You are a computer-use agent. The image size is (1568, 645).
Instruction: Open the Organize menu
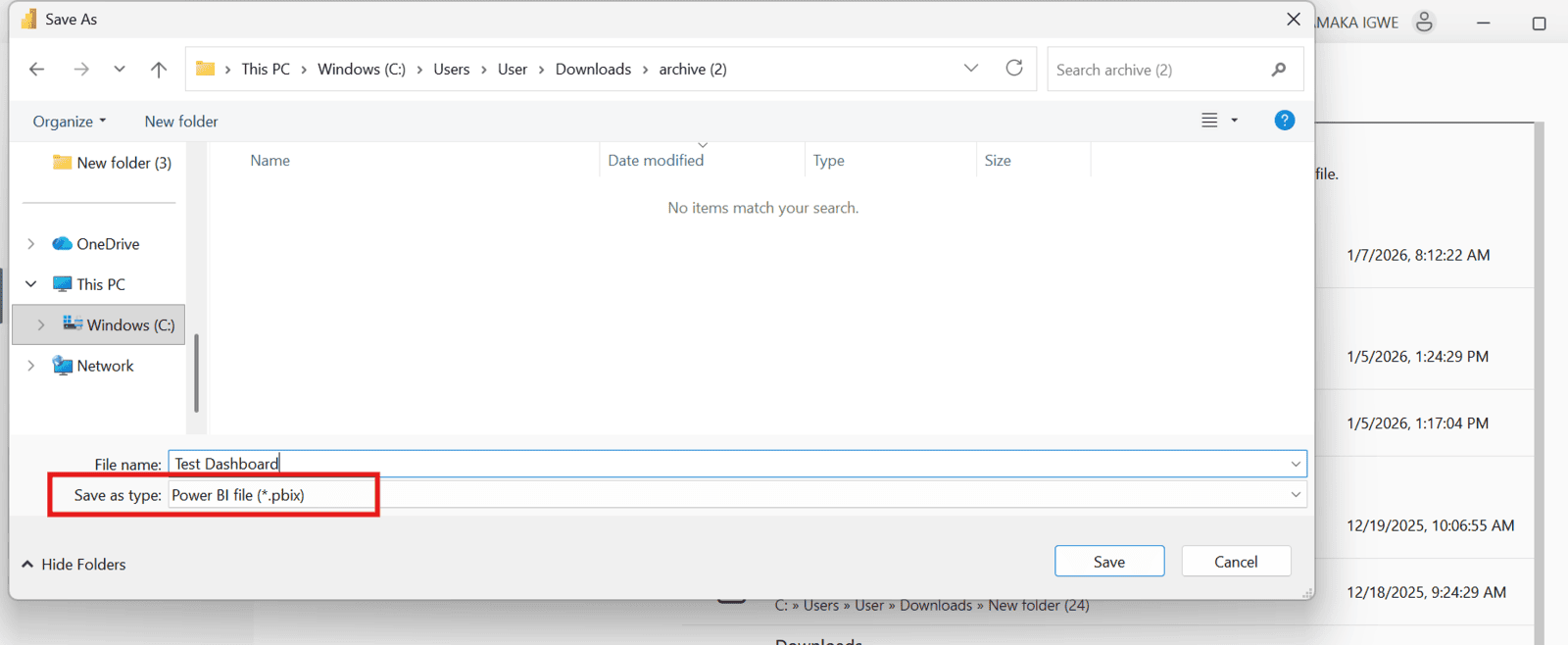pyautogui.click(x=69, y=122)
